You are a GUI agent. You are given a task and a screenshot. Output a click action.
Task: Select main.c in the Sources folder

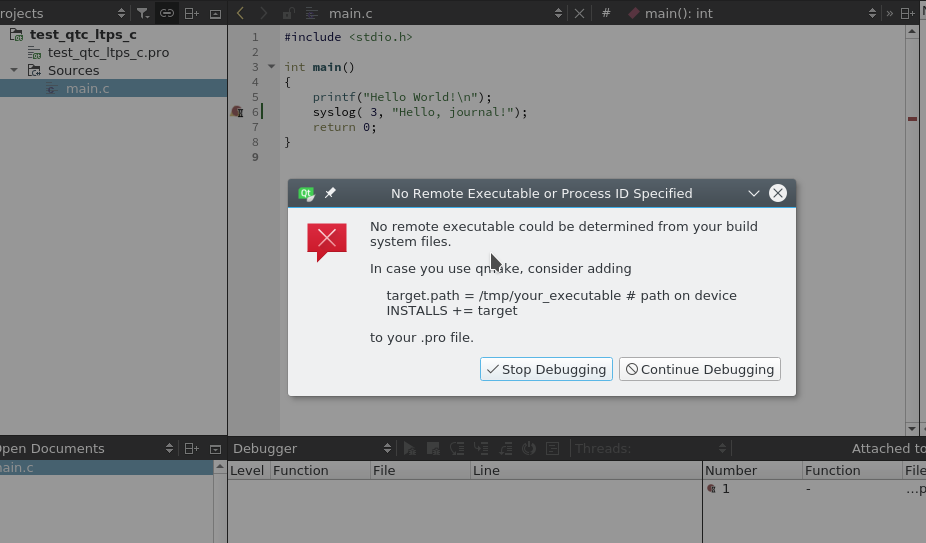point(88,88)
